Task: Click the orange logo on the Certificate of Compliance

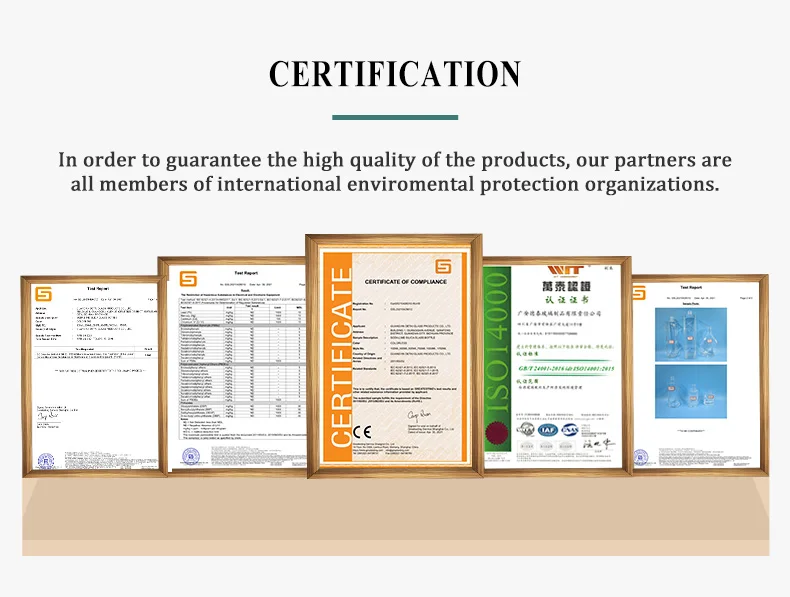Action: (x=443, y=267)
